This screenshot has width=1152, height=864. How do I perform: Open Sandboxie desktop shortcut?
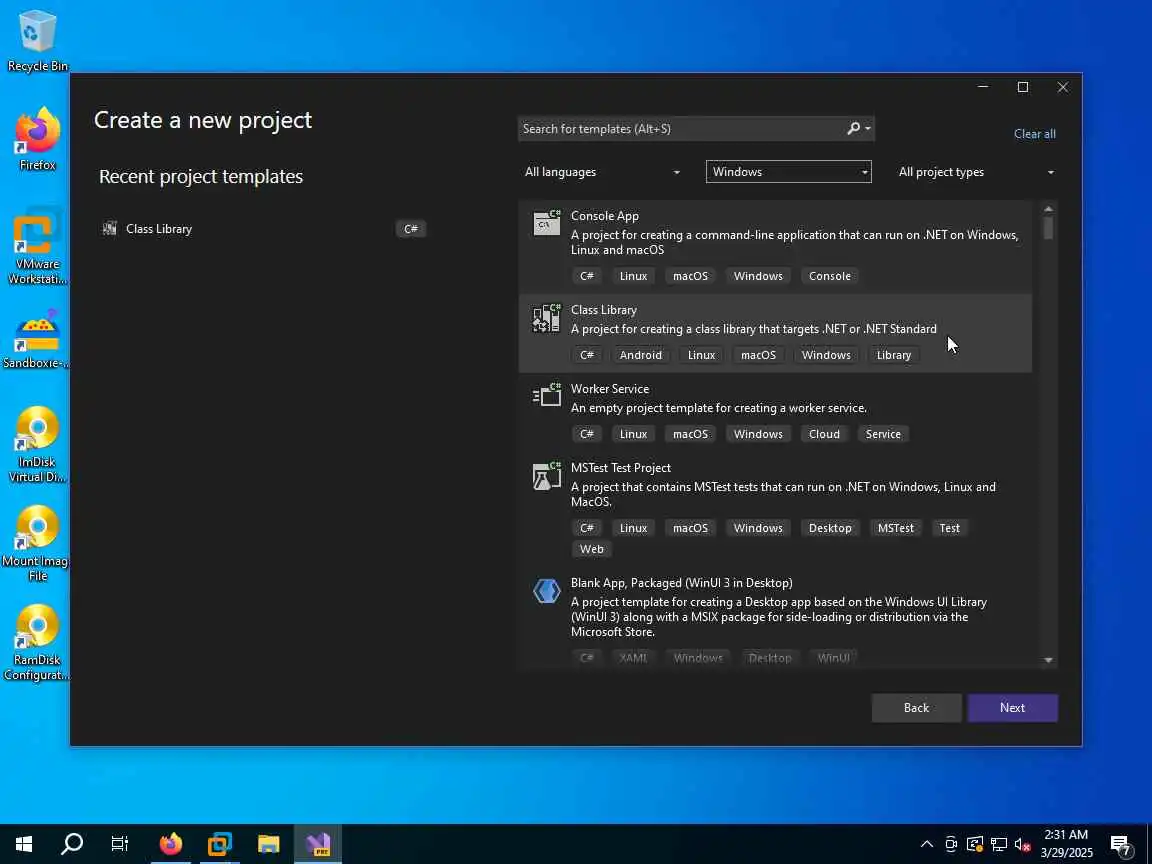pos(36,339)
